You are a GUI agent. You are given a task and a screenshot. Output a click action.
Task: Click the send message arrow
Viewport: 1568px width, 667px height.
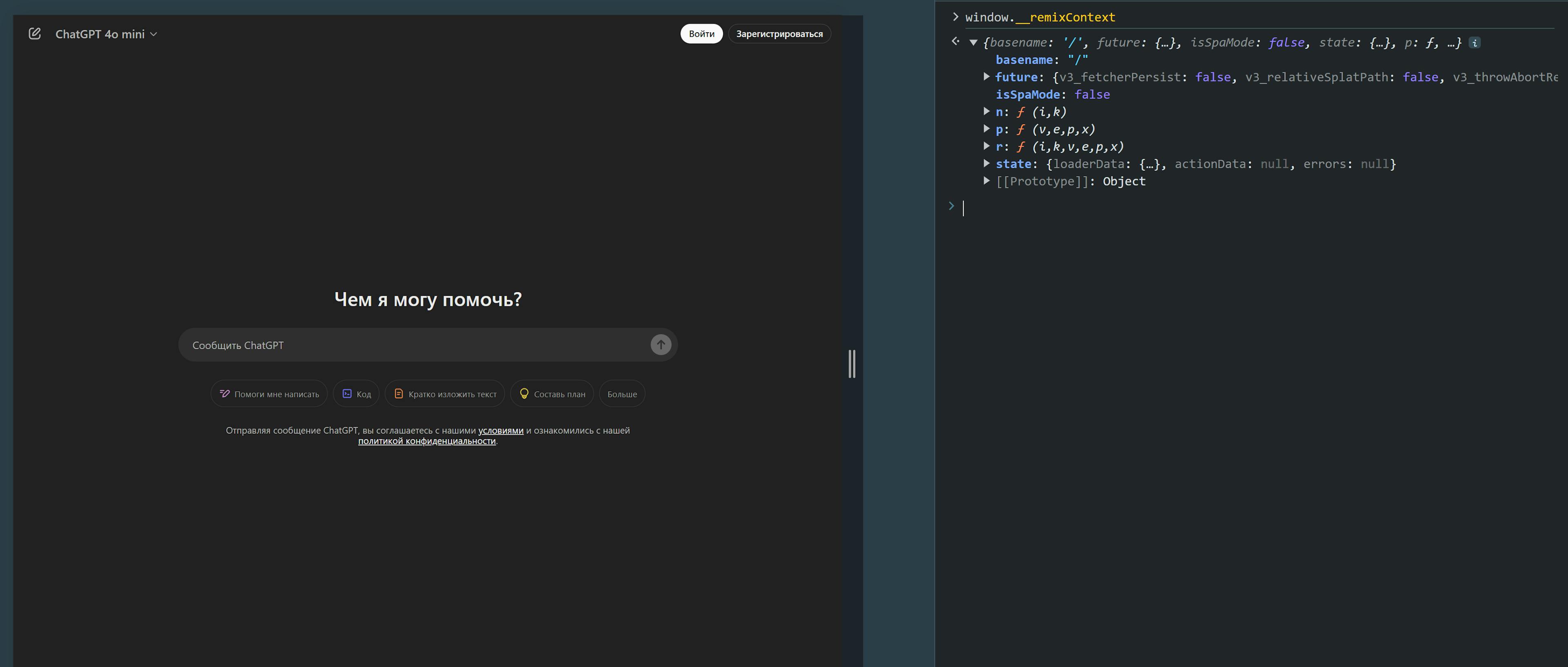coord(660,344)
